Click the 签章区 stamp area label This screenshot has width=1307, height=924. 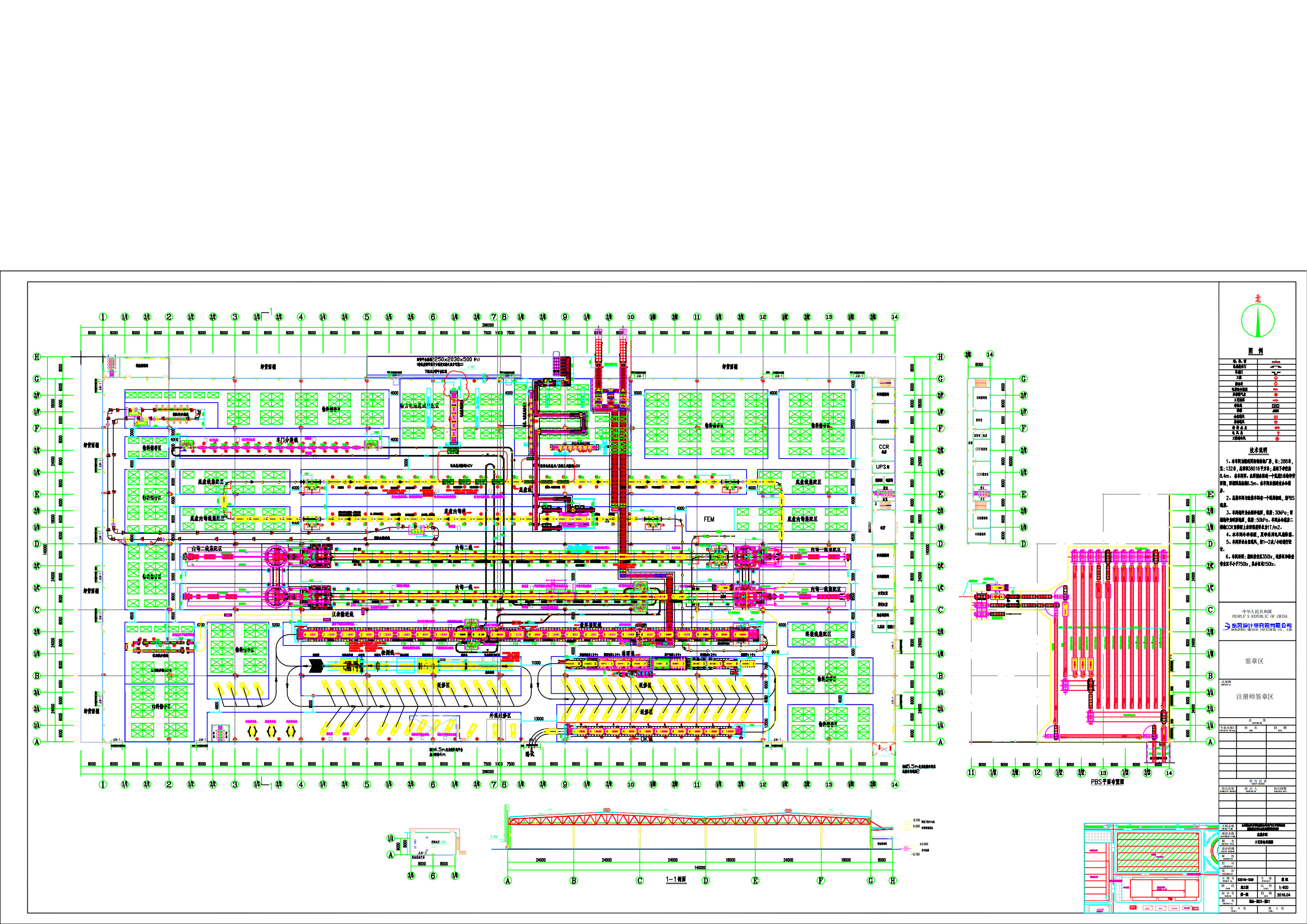(1254, 661)
